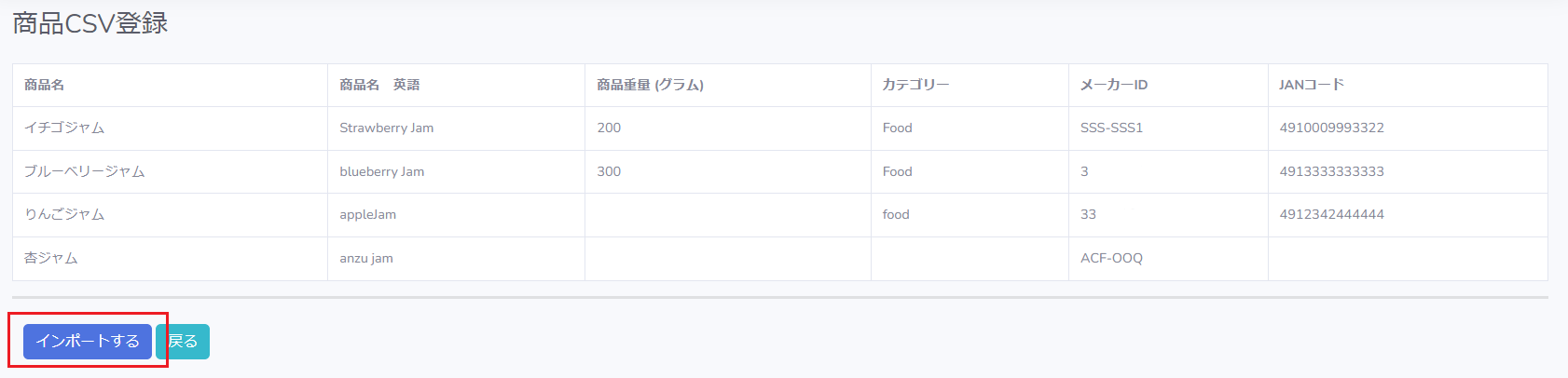Select the ブルーベリージャム product cell
The image size is (1568, 378).
coord(85,172)
